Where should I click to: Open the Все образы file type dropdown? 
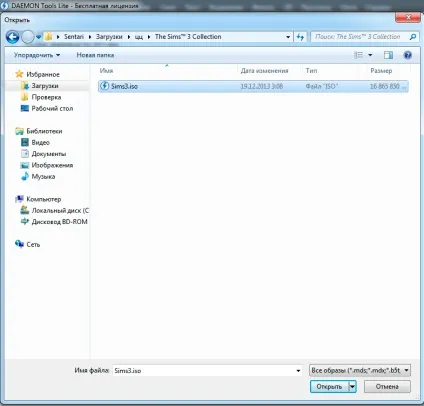click(360, 370)
